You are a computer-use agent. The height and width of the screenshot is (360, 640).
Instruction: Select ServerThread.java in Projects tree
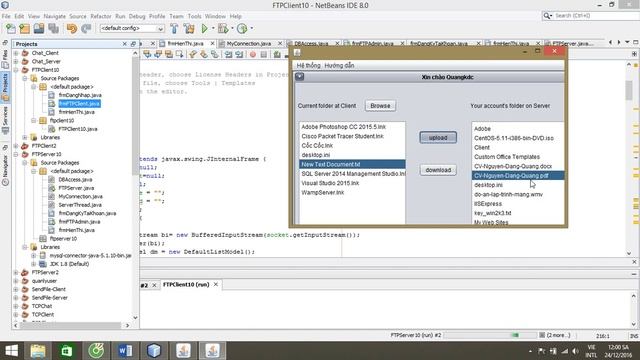[80, 205]
